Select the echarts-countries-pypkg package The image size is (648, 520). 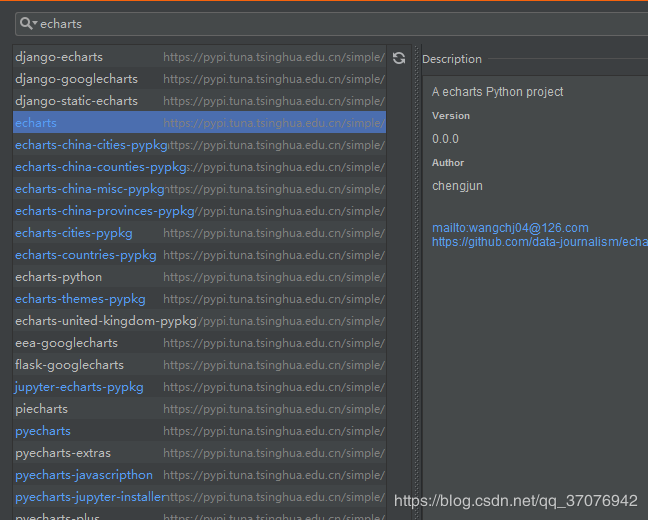200,255
